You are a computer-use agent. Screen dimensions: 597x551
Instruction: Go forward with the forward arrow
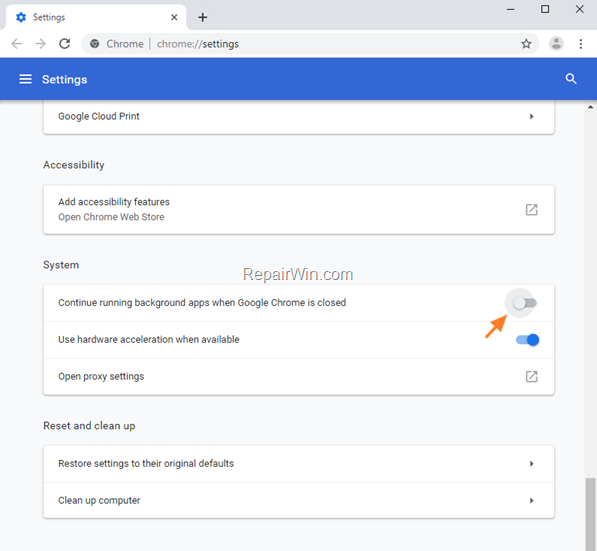point(40,44)
